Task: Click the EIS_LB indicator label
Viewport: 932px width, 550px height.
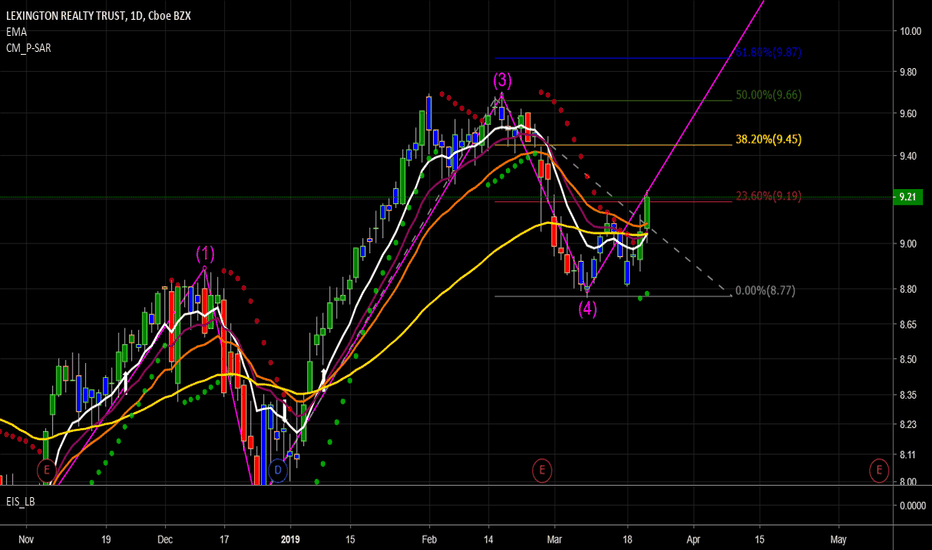Action: pyautogui.click(x=21, y=502)
